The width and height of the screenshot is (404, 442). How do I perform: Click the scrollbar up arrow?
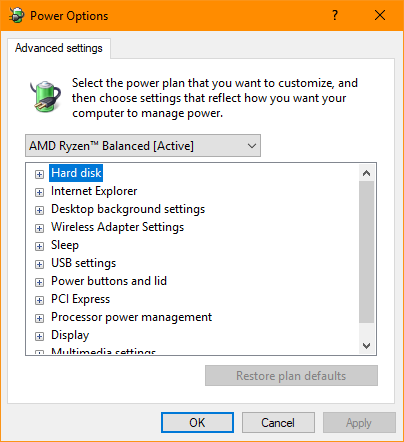[367, 173]
